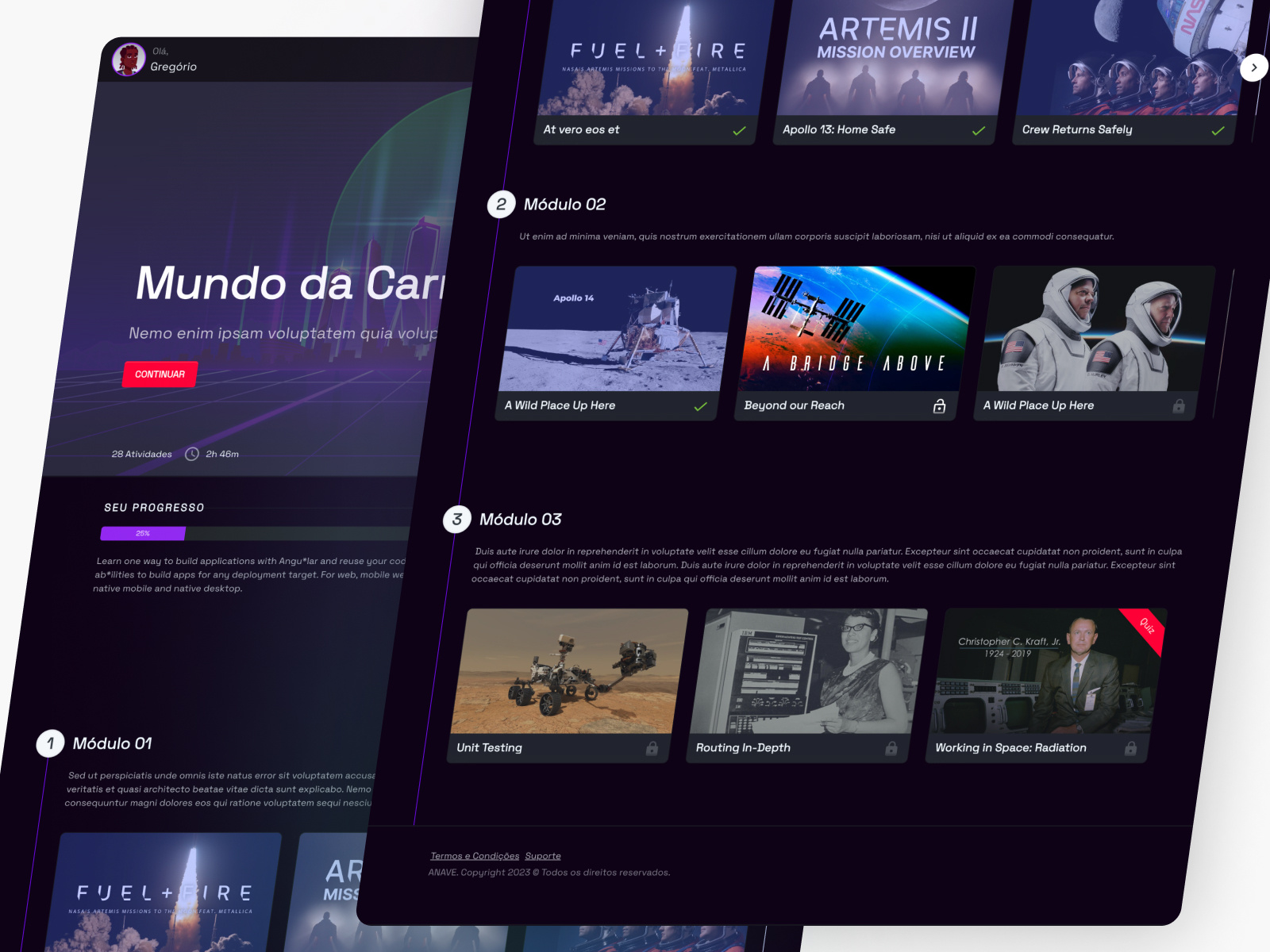Toggle the completion checkmark on "At vero eos et"
Viewport: 1270px width, 952px height.
click(740, 130)
